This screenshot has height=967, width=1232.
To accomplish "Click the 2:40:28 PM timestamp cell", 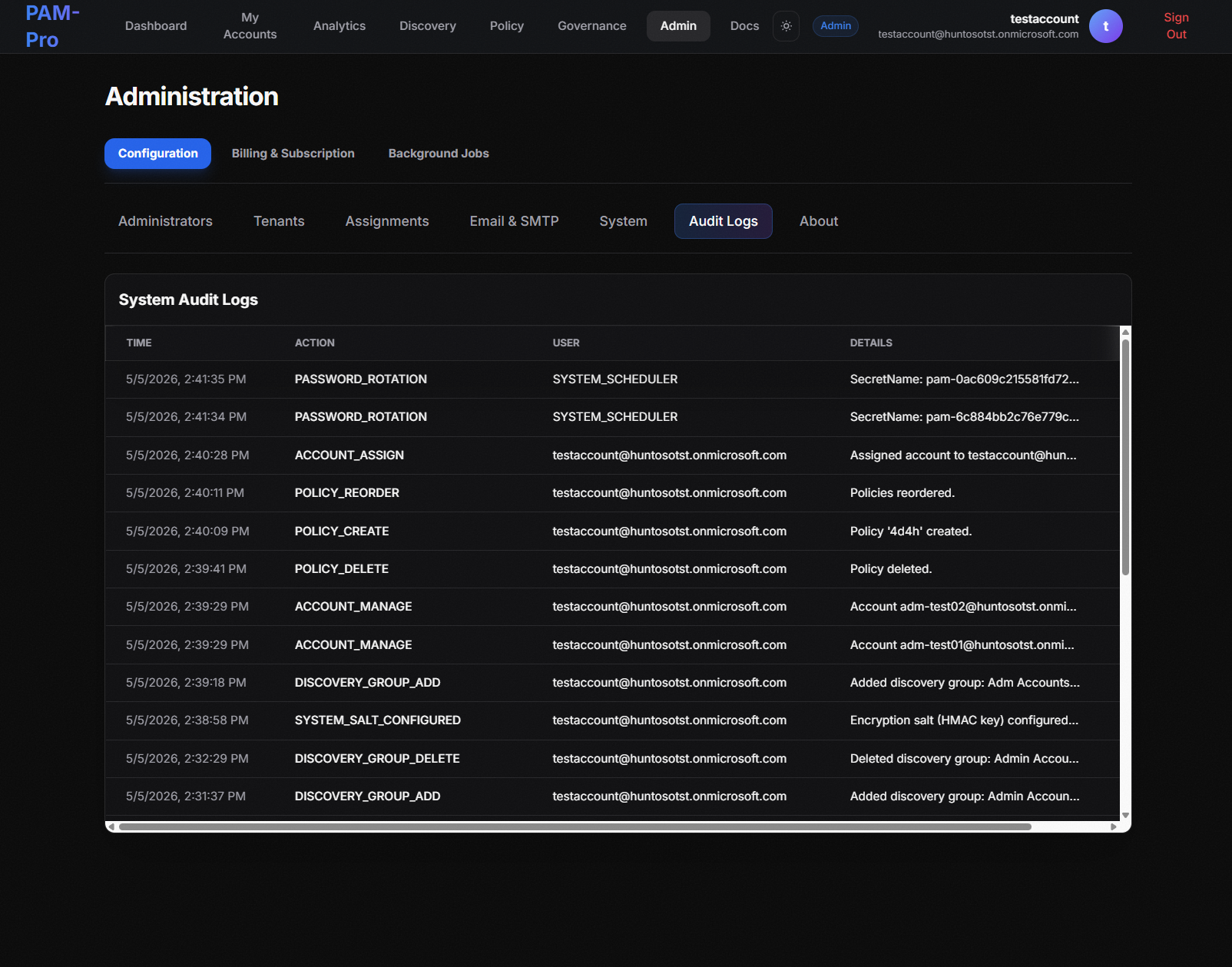I will [187, 455].
